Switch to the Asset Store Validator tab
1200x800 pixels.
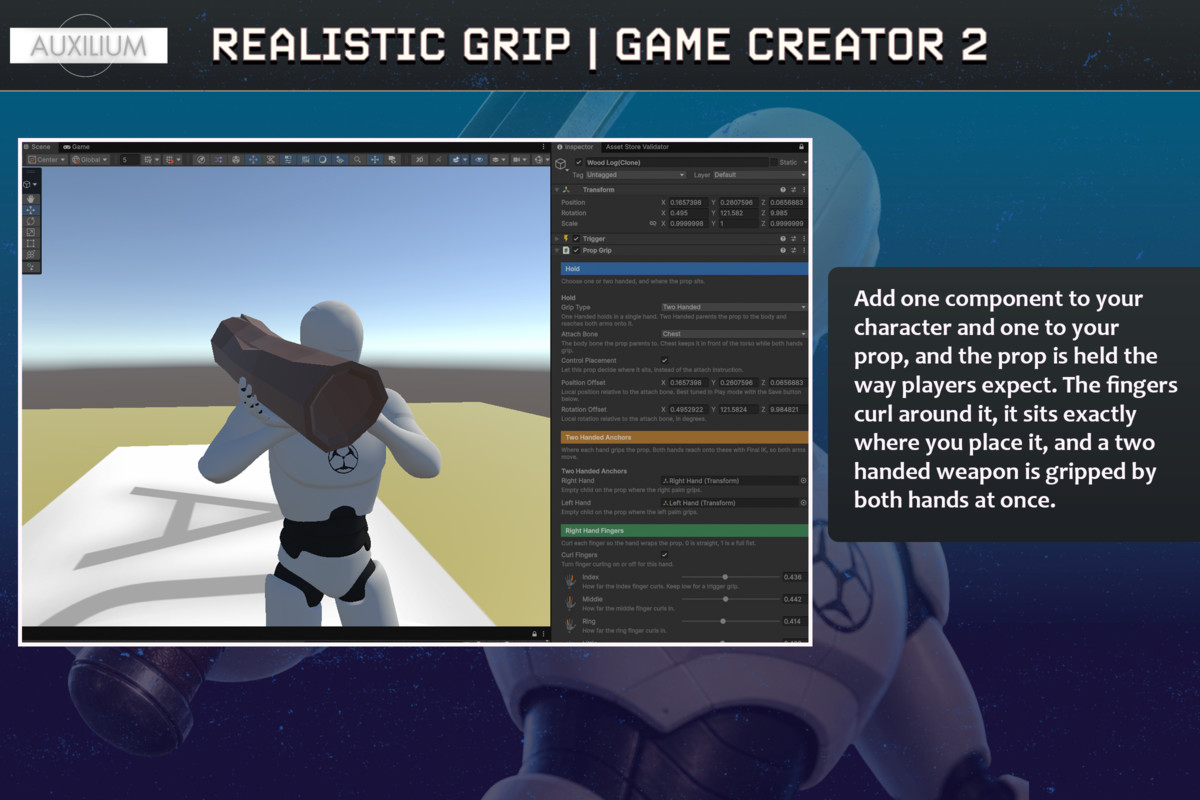click(637, 147)
